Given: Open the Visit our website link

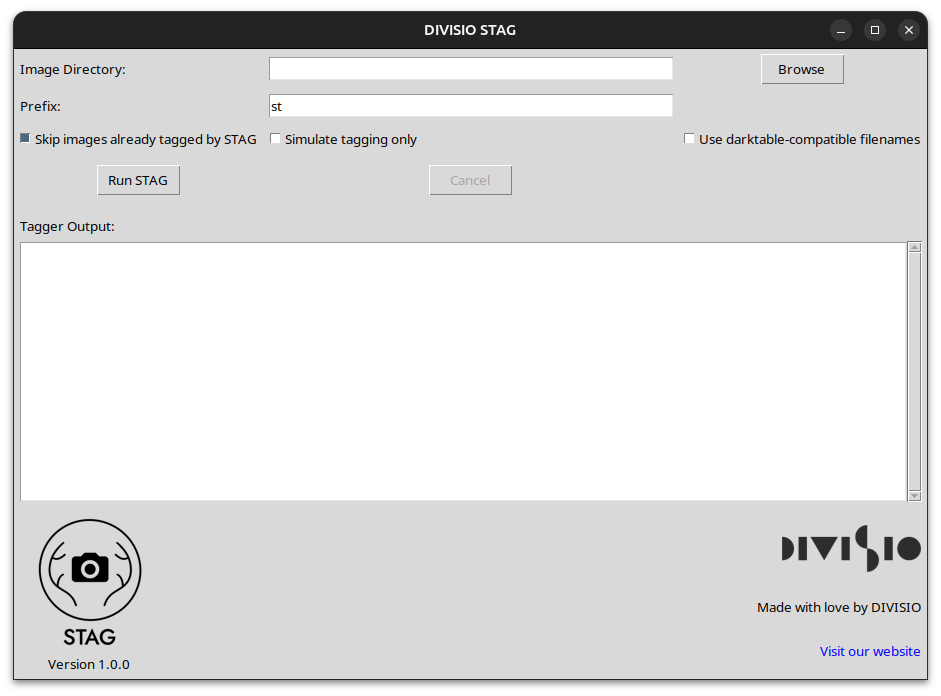Looking at the screenshot, I should pos(870,651).
